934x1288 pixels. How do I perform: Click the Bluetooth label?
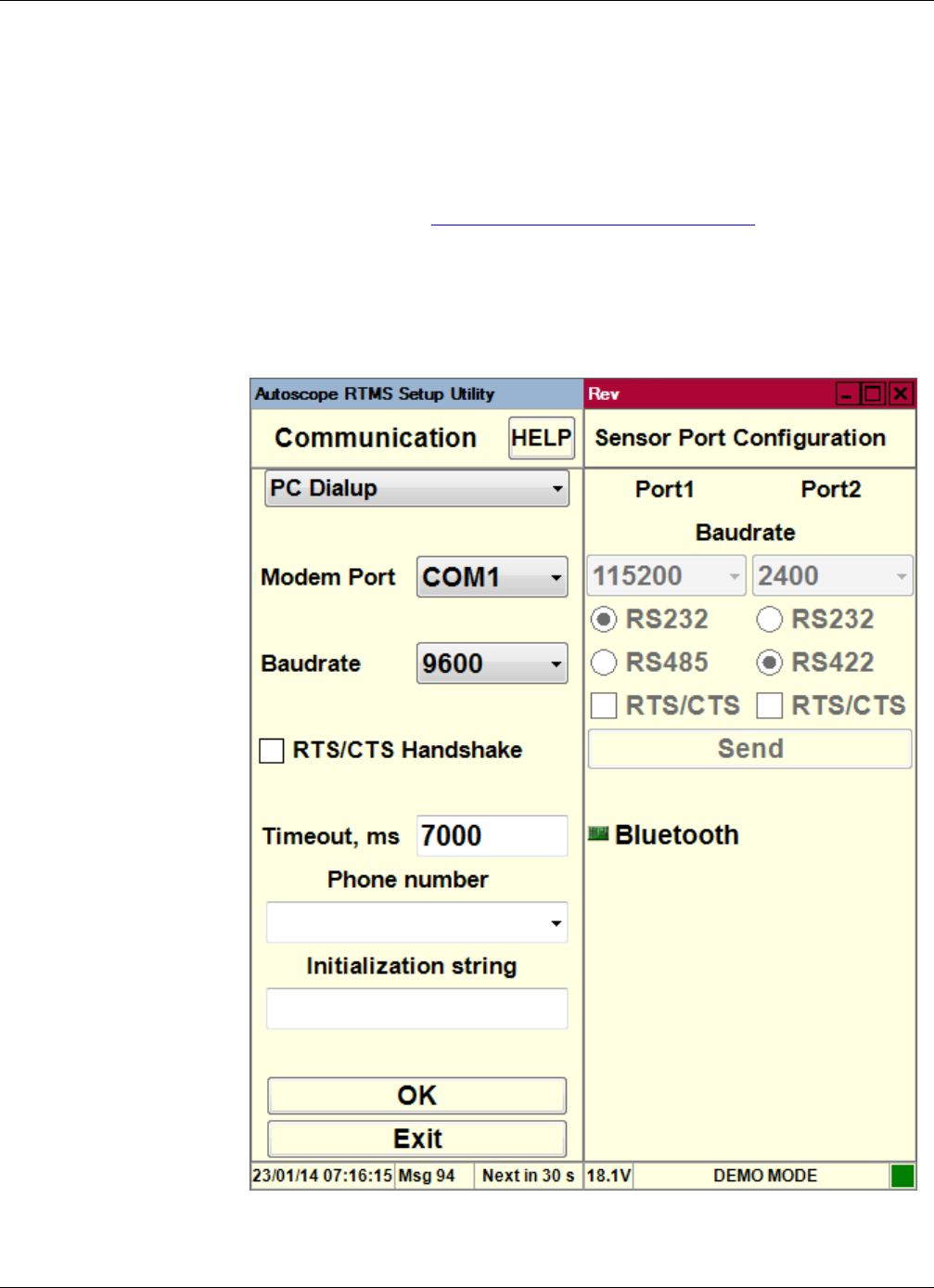677,835
